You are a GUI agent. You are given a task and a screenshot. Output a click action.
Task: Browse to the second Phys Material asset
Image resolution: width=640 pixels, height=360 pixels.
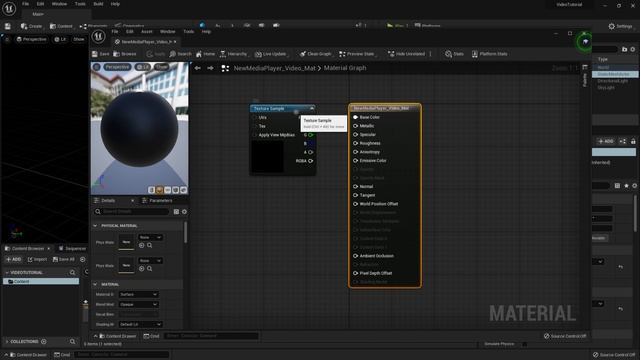tap(150, 269)
